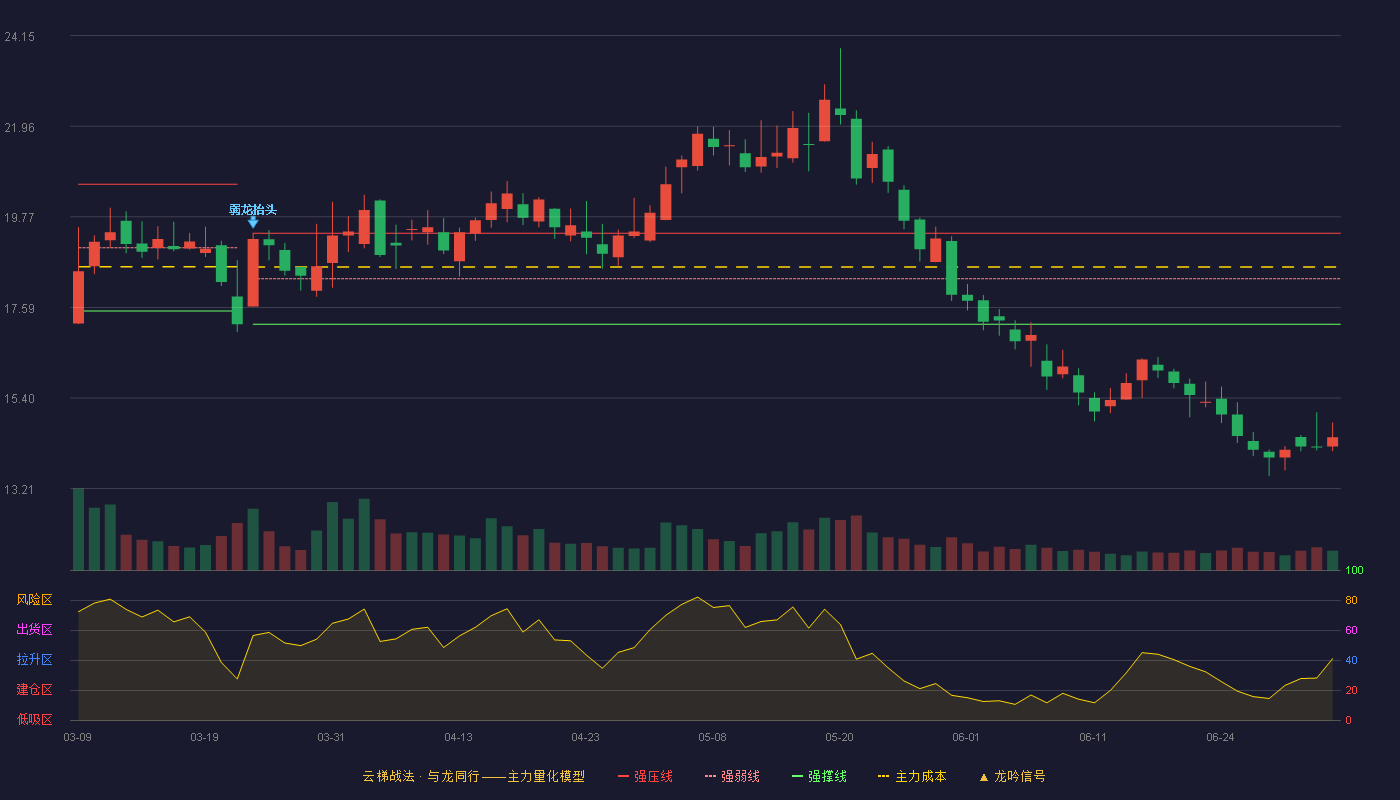This screenshot has width=1400, height=800.
Task: Toggle the 龙吟信号 legend entry
Action: click(x=1012, y=776)
